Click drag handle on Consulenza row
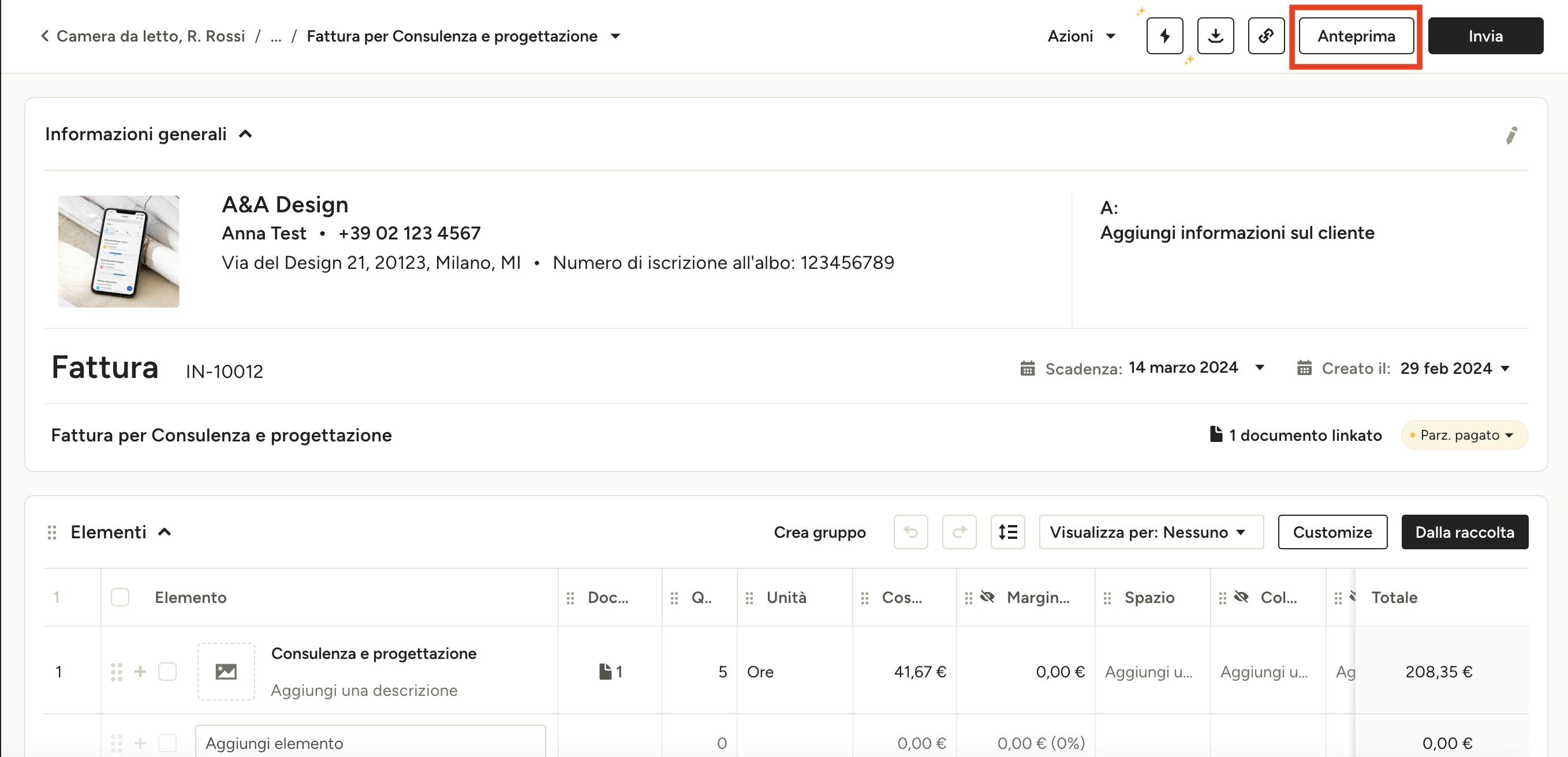Viewport: 1568px width, 757px height. (116, 672)
